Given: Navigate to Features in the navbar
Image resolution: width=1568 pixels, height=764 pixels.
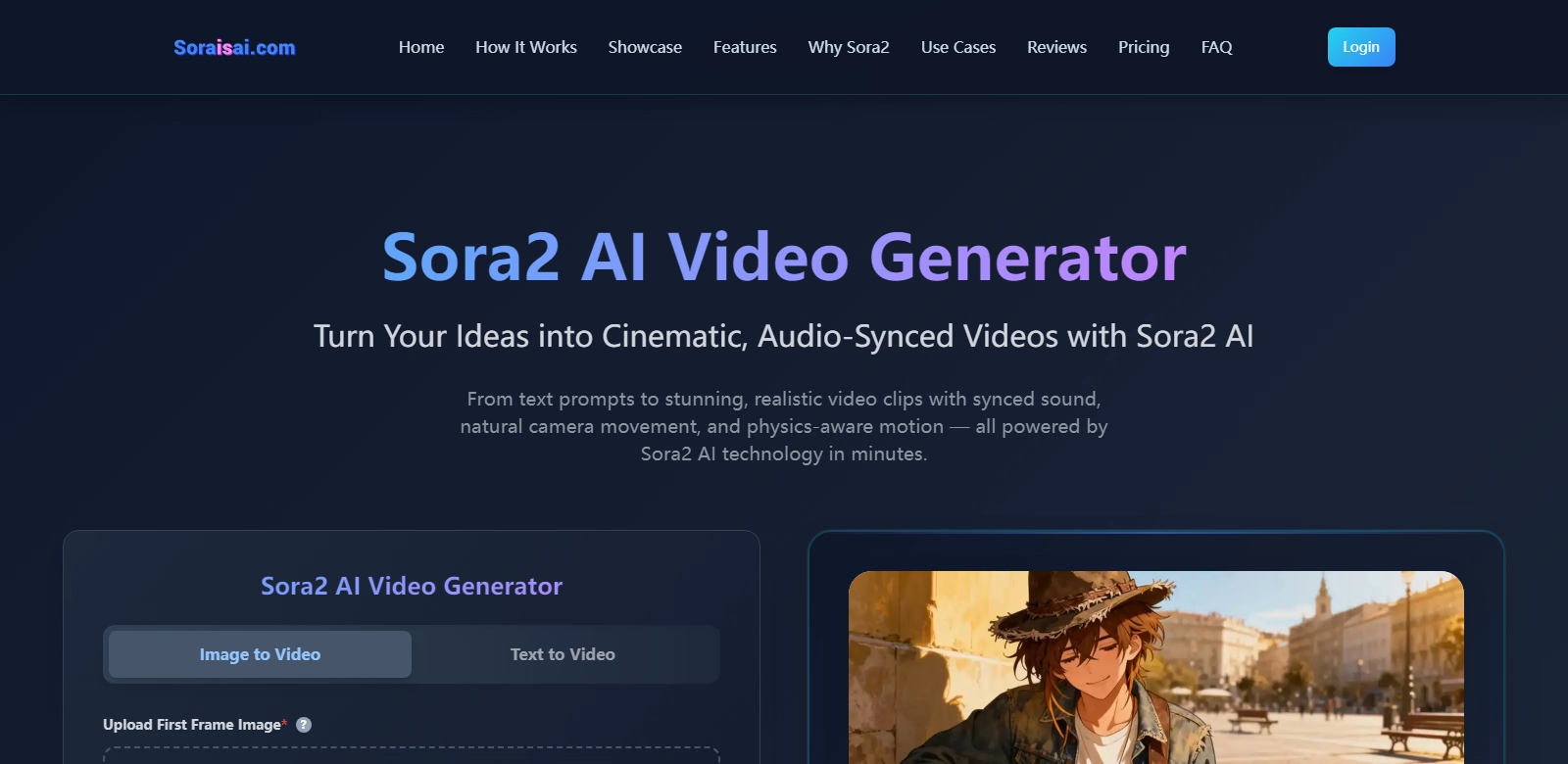Looking at the screenshot, I should 745,47.
